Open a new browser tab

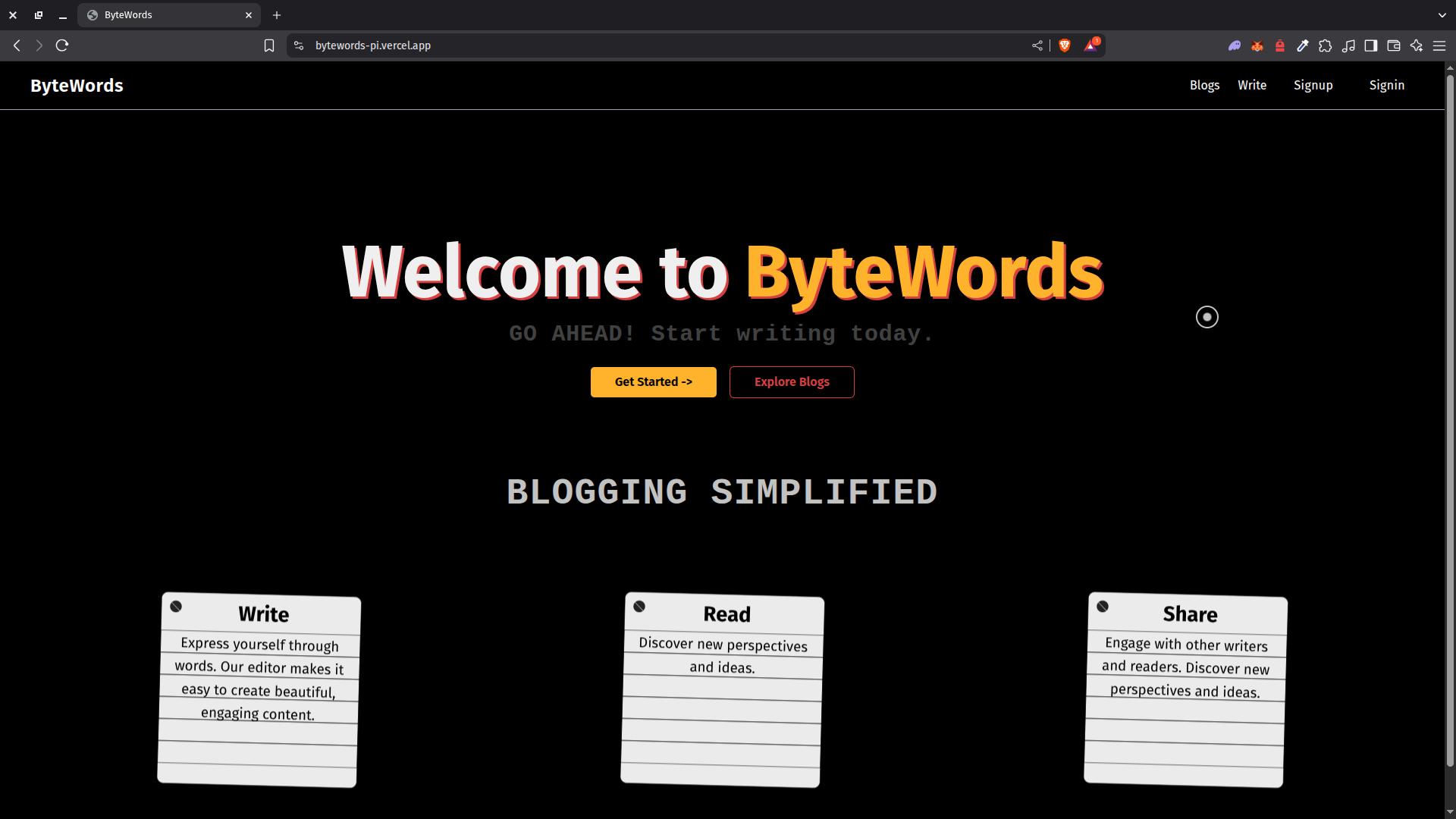277,15
